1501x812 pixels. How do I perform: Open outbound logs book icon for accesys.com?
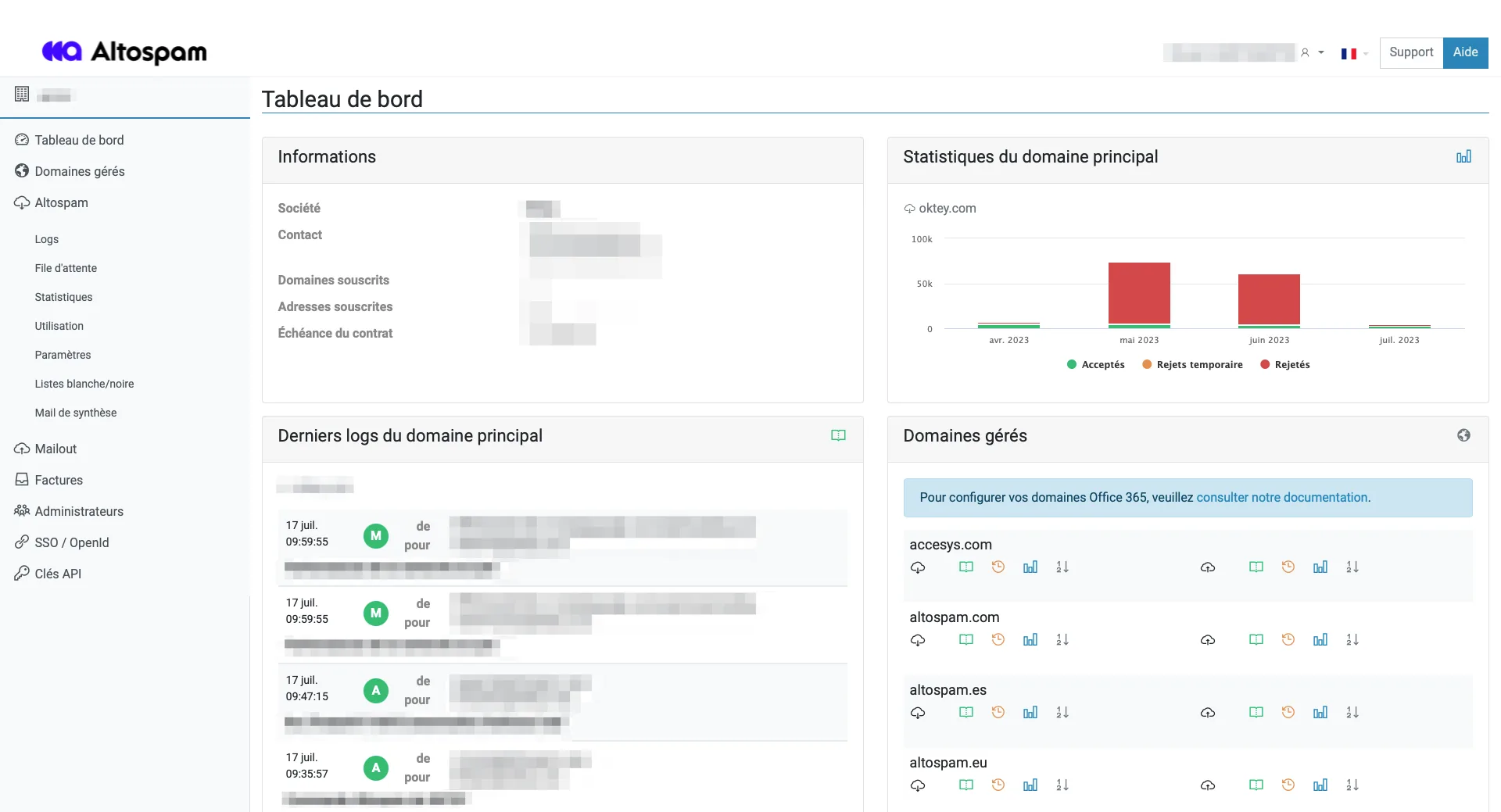click(1256, 567)
